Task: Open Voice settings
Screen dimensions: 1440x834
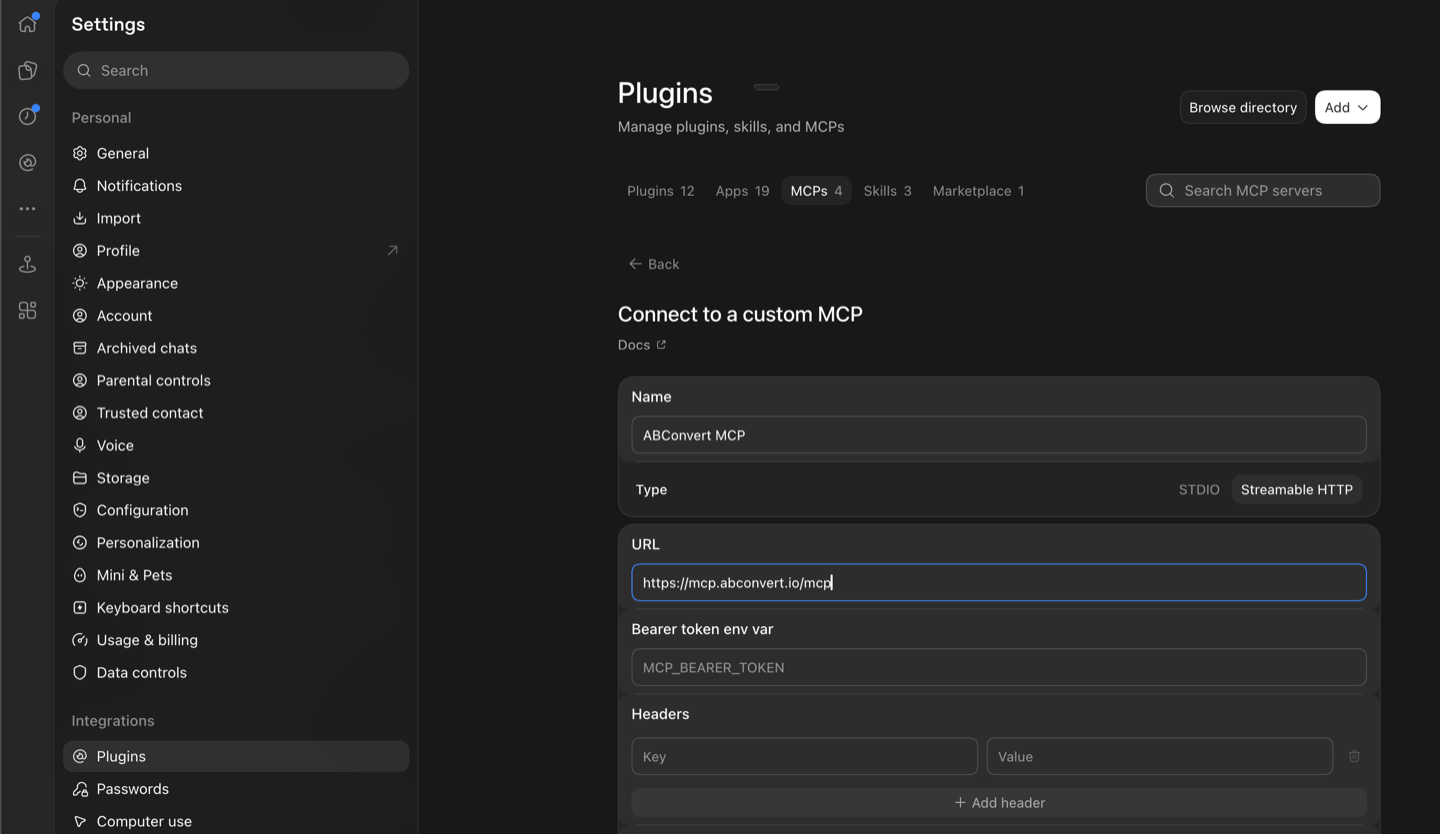Action: [236, 445]
